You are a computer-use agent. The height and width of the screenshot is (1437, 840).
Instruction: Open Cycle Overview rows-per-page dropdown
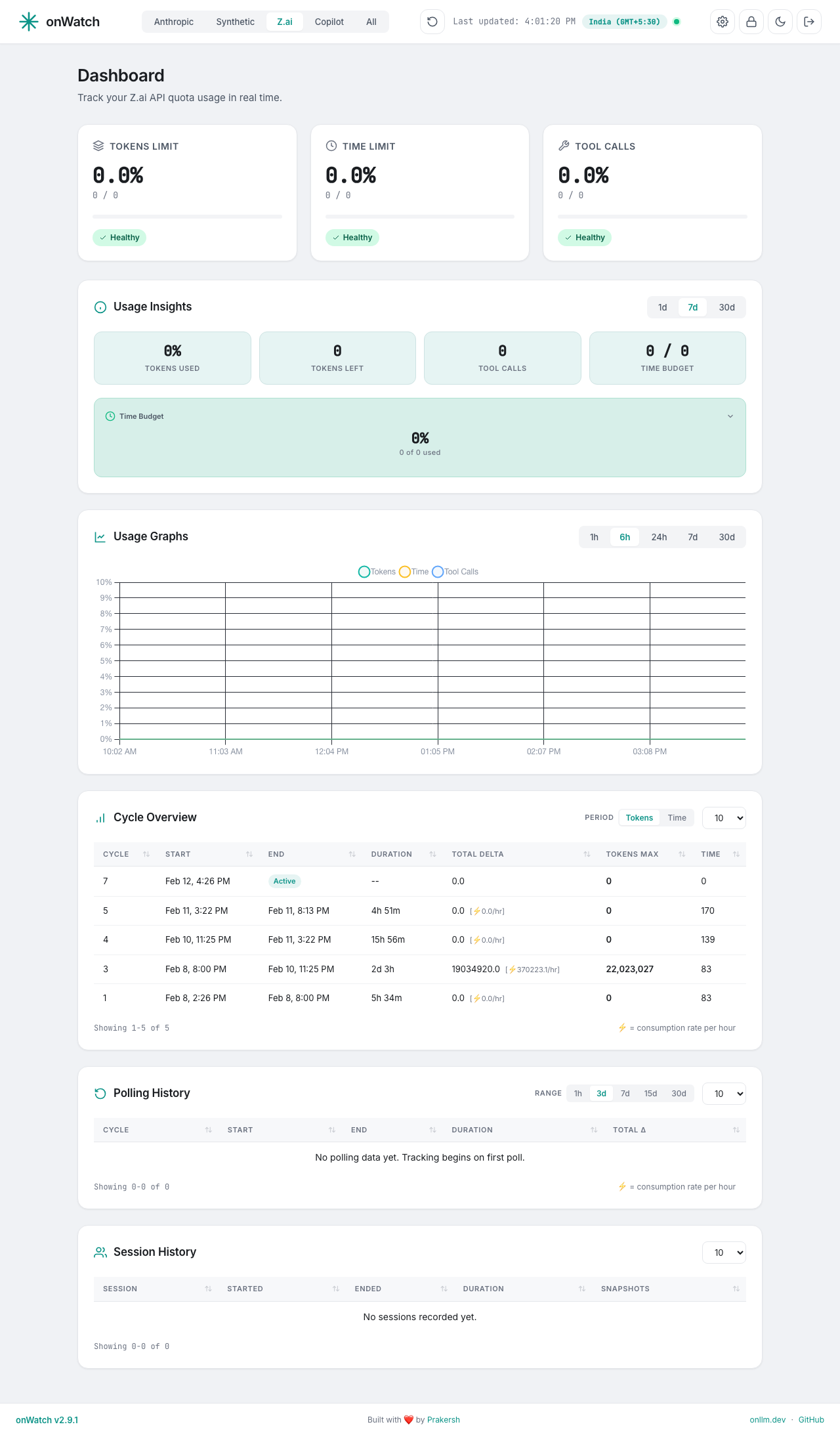point(724,818)
